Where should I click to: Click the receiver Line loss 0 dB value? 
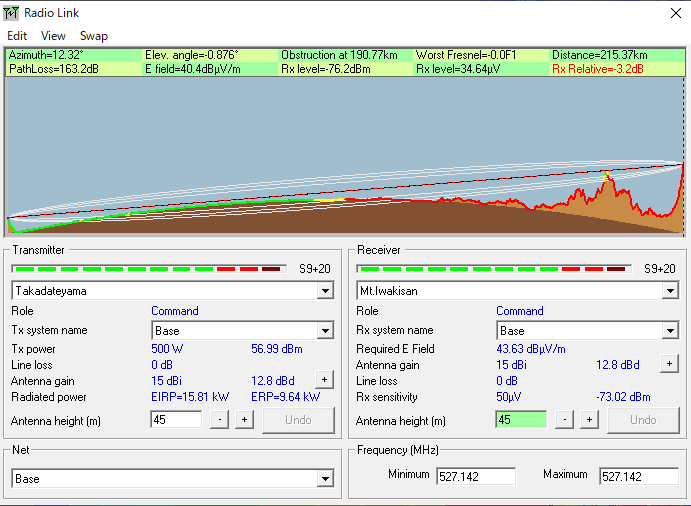507,381
